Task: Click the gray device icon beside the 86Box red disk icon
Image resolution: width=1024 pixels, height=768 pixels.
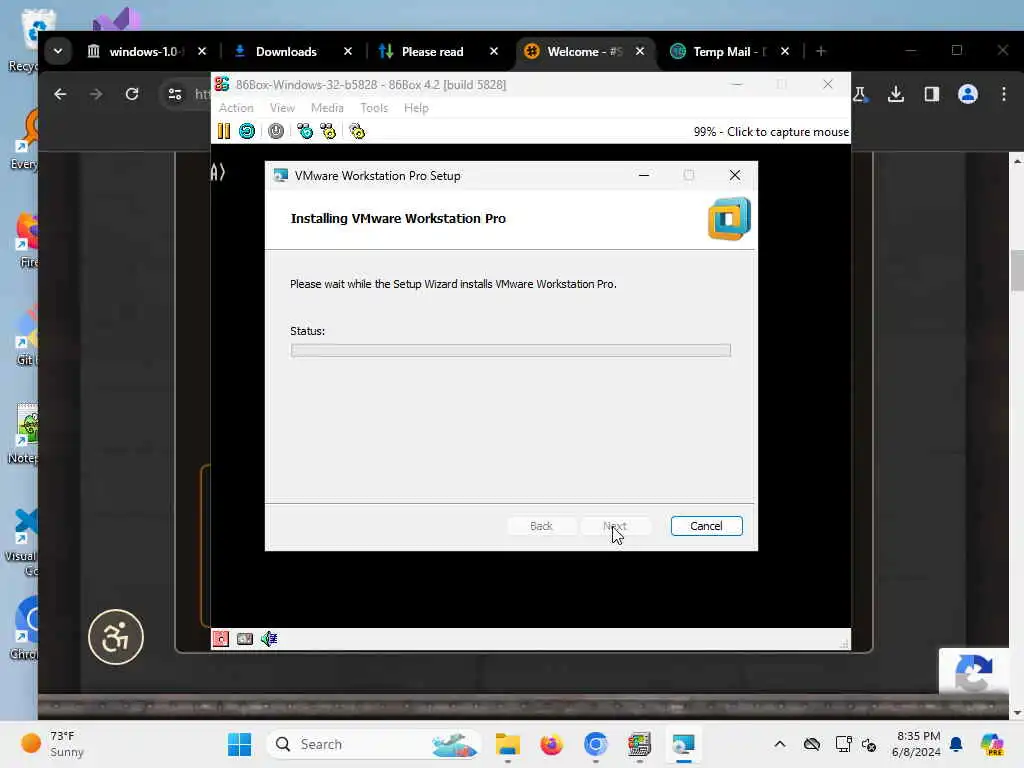Action: pos(245,639)
